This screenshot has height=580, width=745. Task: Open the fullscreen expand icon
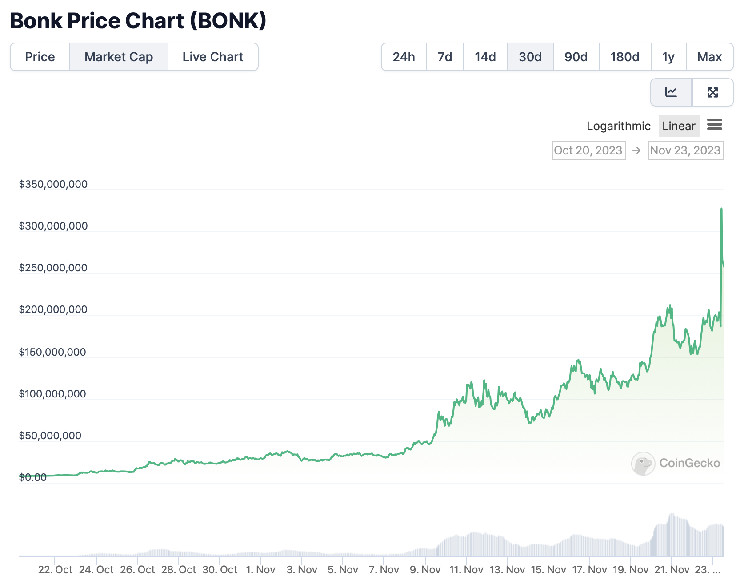[713, 93]
